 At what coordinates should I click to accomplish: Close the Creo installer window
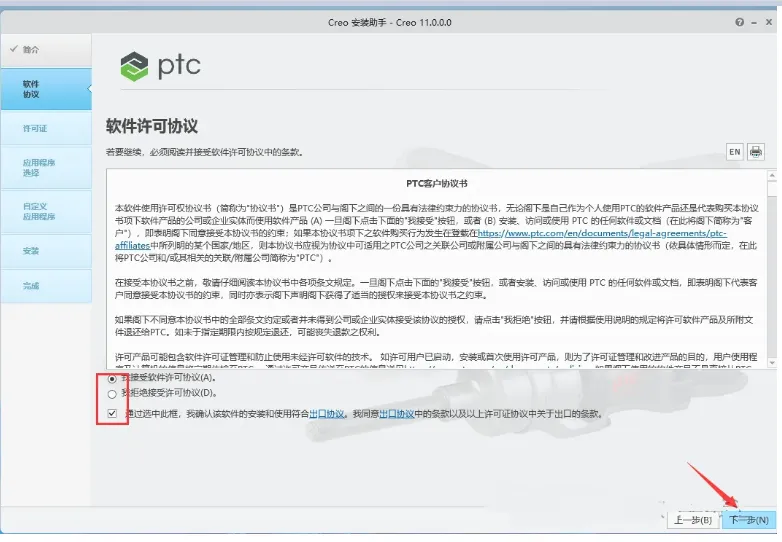769,22
